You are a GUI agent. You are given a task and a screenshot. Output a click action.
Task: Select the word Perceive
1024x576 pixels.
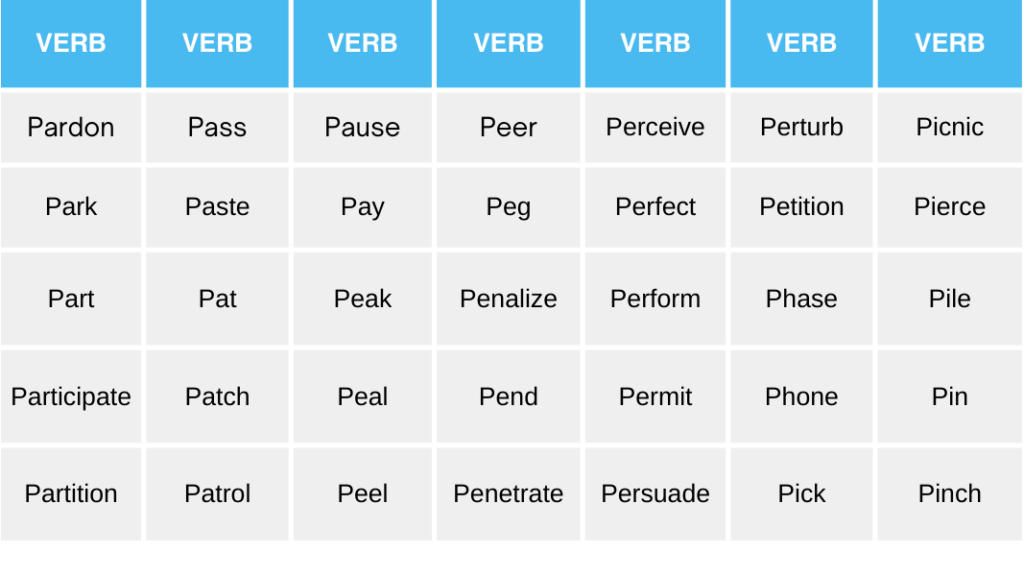click(x=655, y=127)
